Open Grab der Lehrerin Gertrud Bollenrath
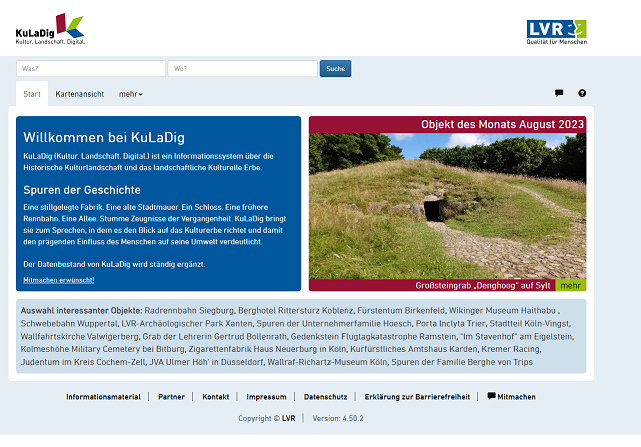Image resolution: width=641 pixels, height=447 pixels. click(x=214, y=337)
